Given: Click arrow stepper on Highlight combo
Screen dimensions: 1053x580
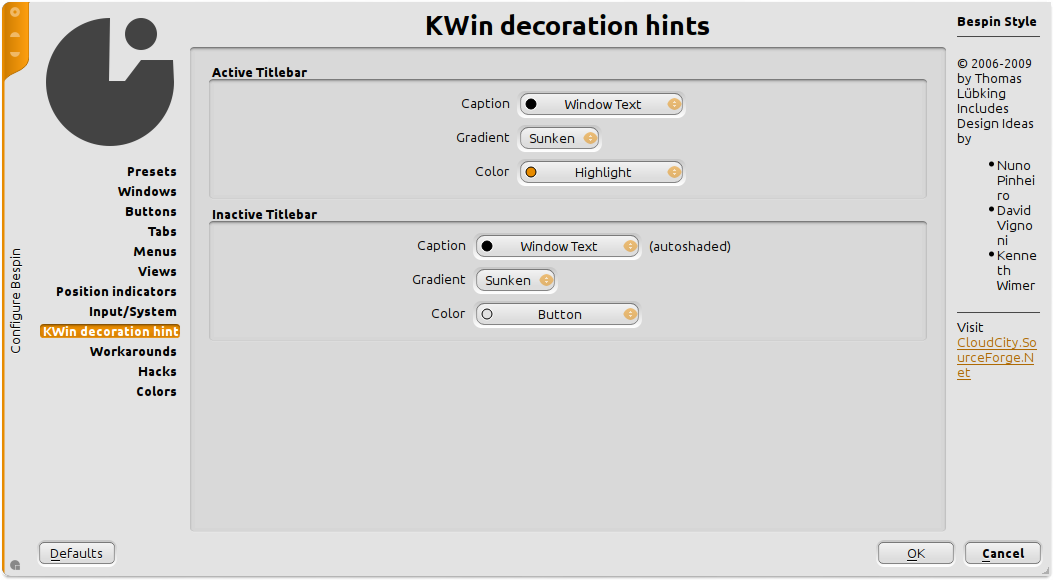Looking at the screenshot, I should coord(674,173).
